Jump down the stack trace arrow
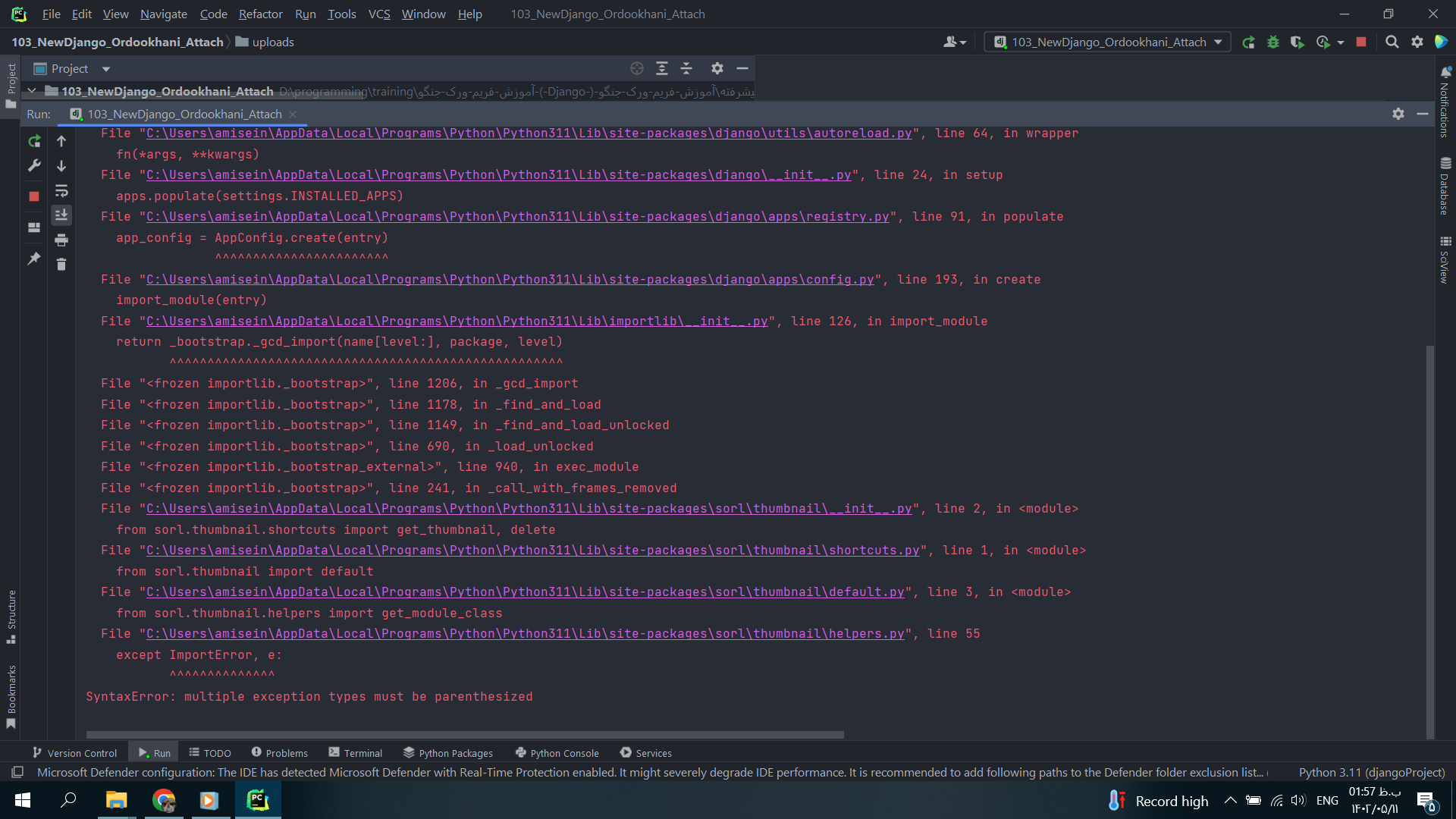The width and height of the screenshot is (1456, 819). tap(61, 165)
